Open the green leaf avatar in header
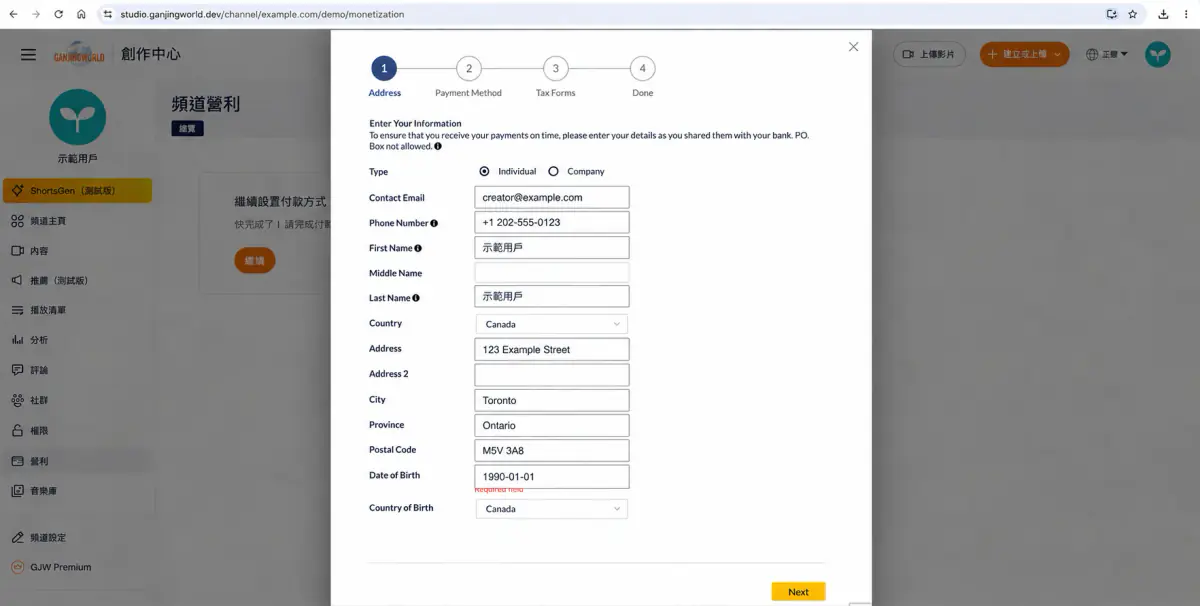 (x=1158, y=54)
